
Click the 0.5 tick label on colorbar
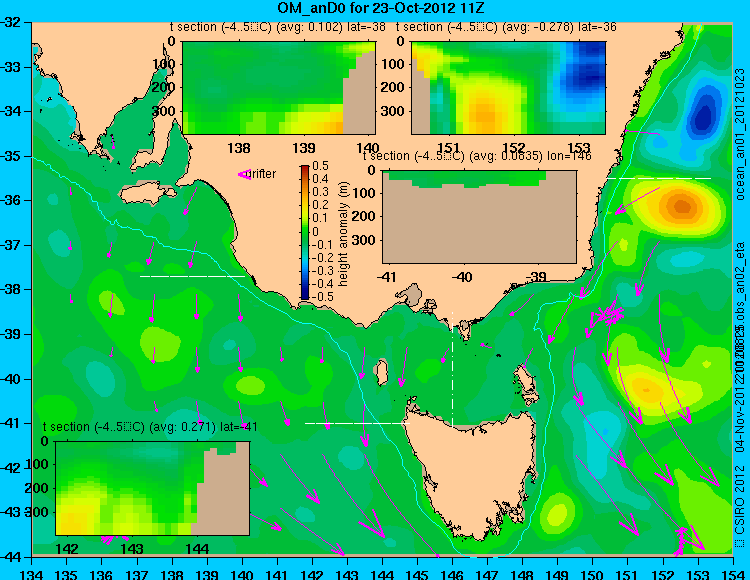coord(320,166)
